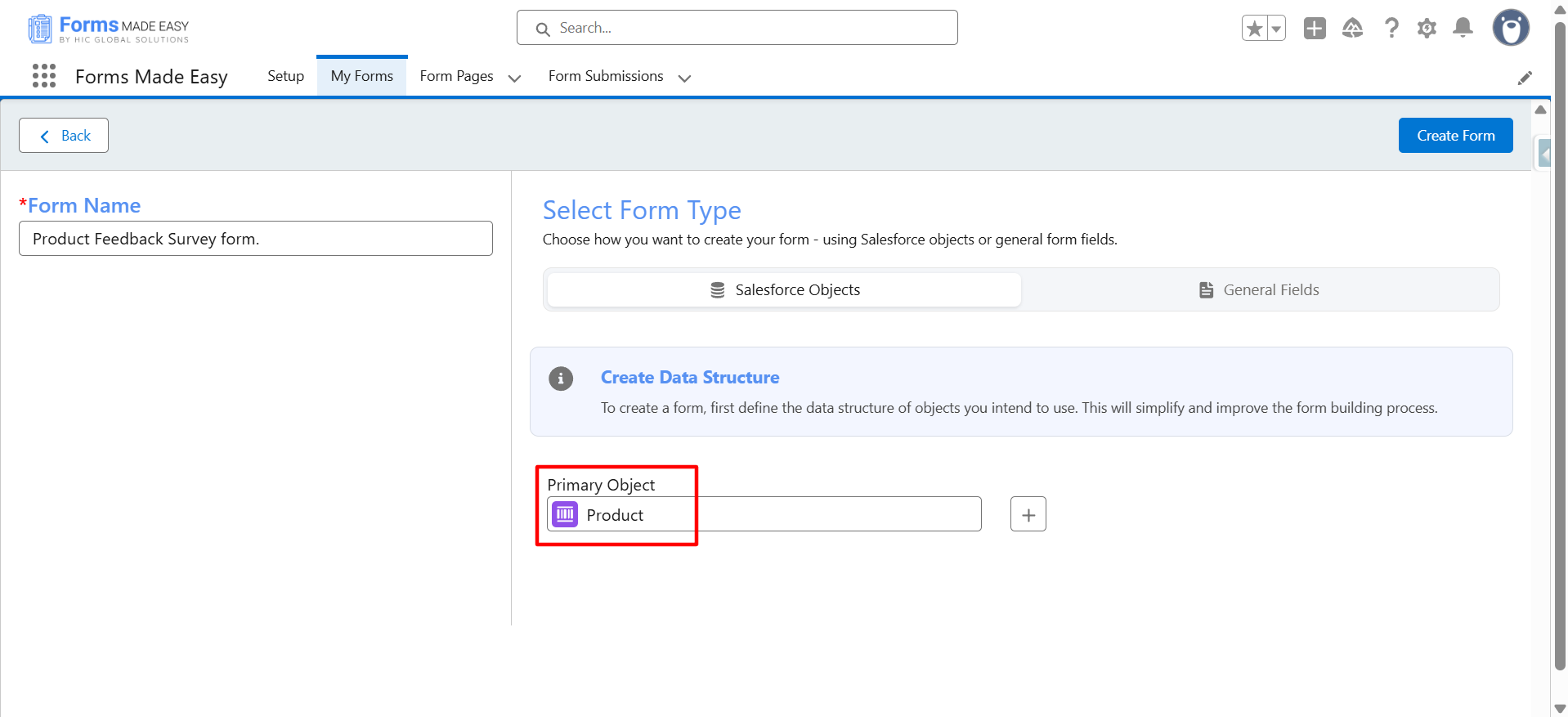Switch to General Fields form type
The image size is (1568, 717).
pyautogui.click(x=1259, y=290)
